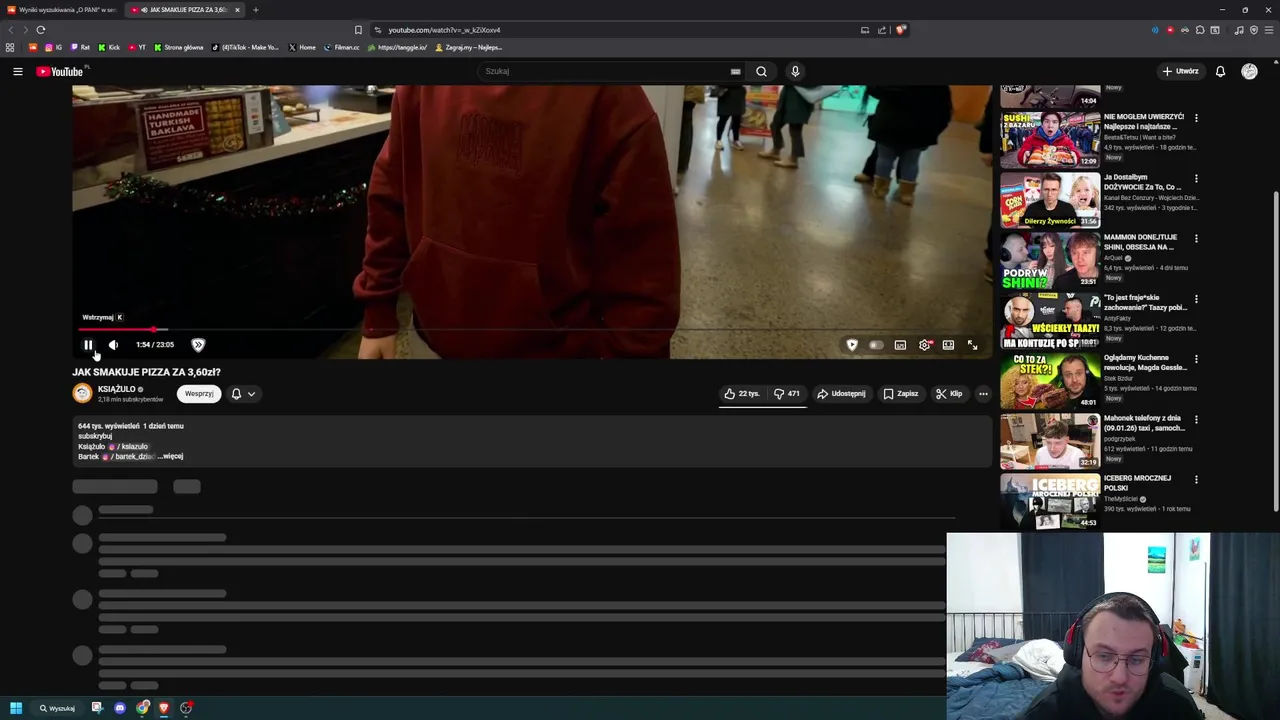The image size is (1280, 720).
Task: Open the subtitles button in the player
Action: (900, 345)
